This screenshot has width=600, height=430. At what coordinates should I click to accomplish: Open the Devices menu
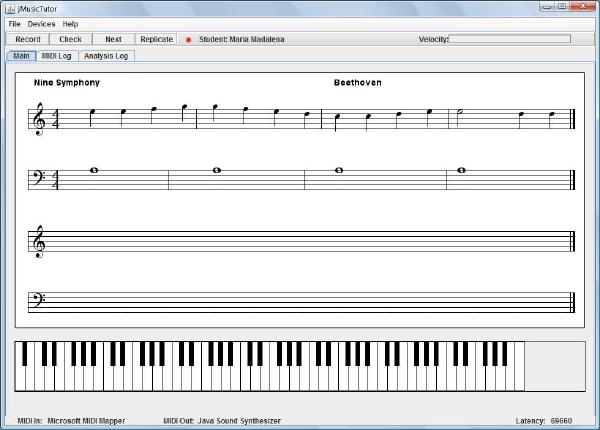[41, 24]
